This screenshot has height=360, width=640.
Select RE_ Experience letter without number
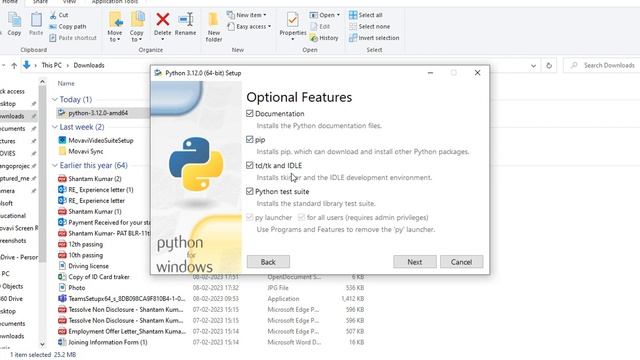click(x=91, y=201)
